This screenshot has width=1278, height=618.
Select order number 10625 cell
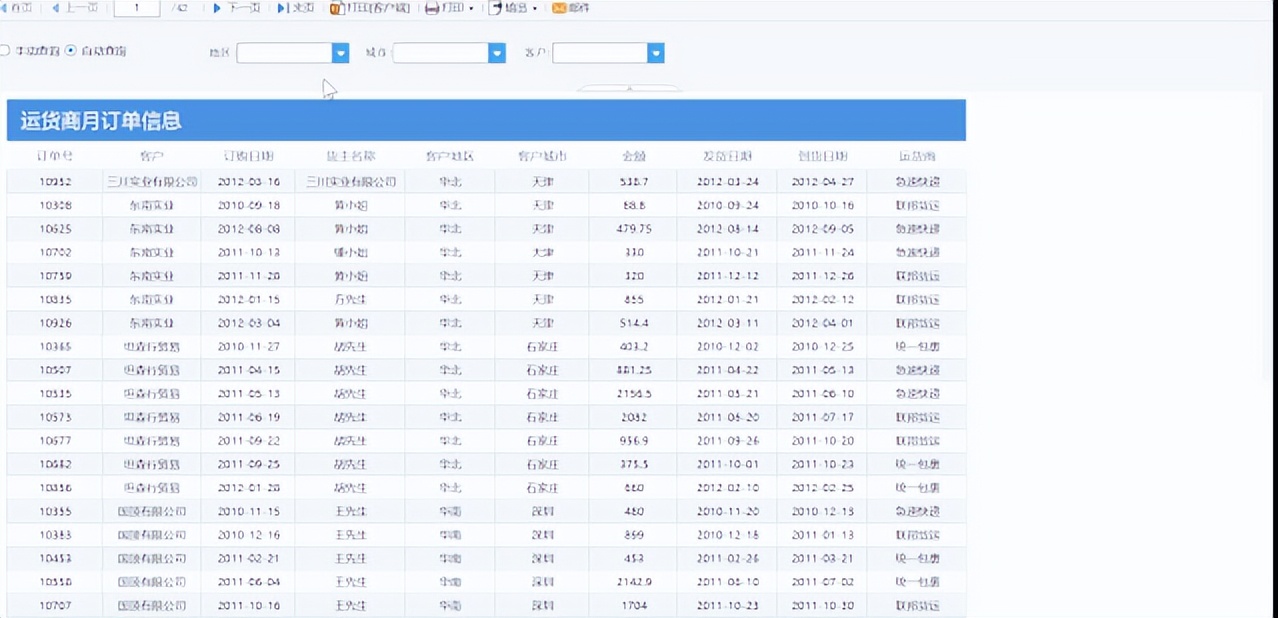(x=55, y=229)
